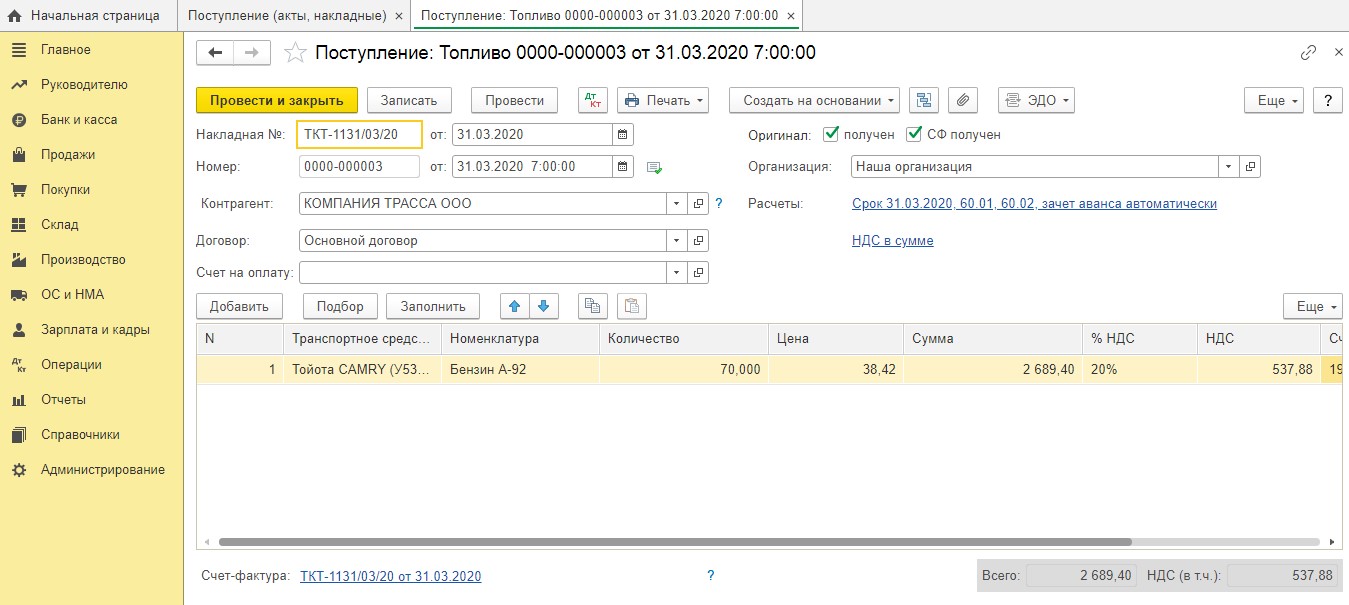Open Организация record icon
This screenshot has width=1349, height=605.
(x=1250, y=167)
